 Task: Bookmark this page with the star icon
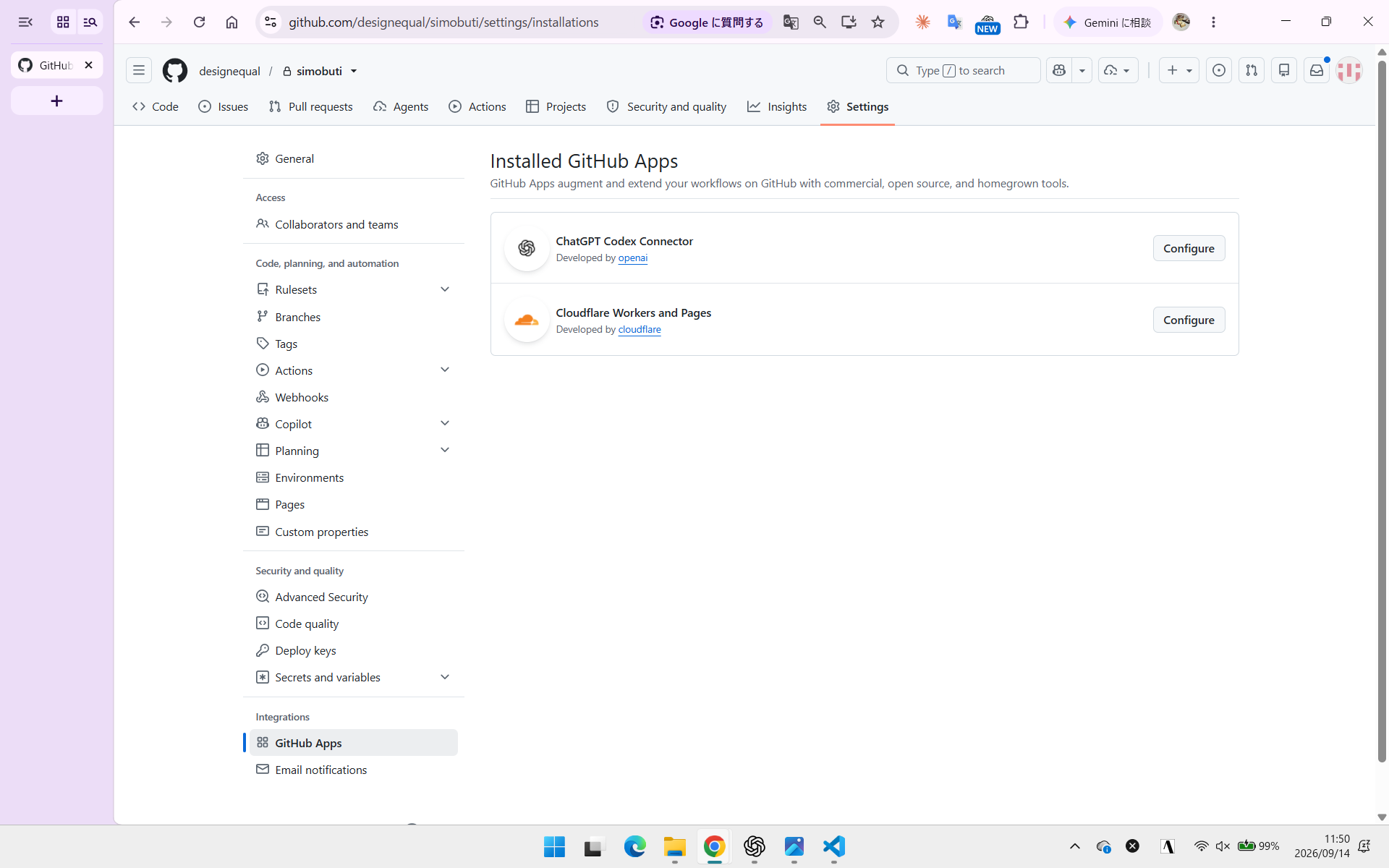pos(878,22)
